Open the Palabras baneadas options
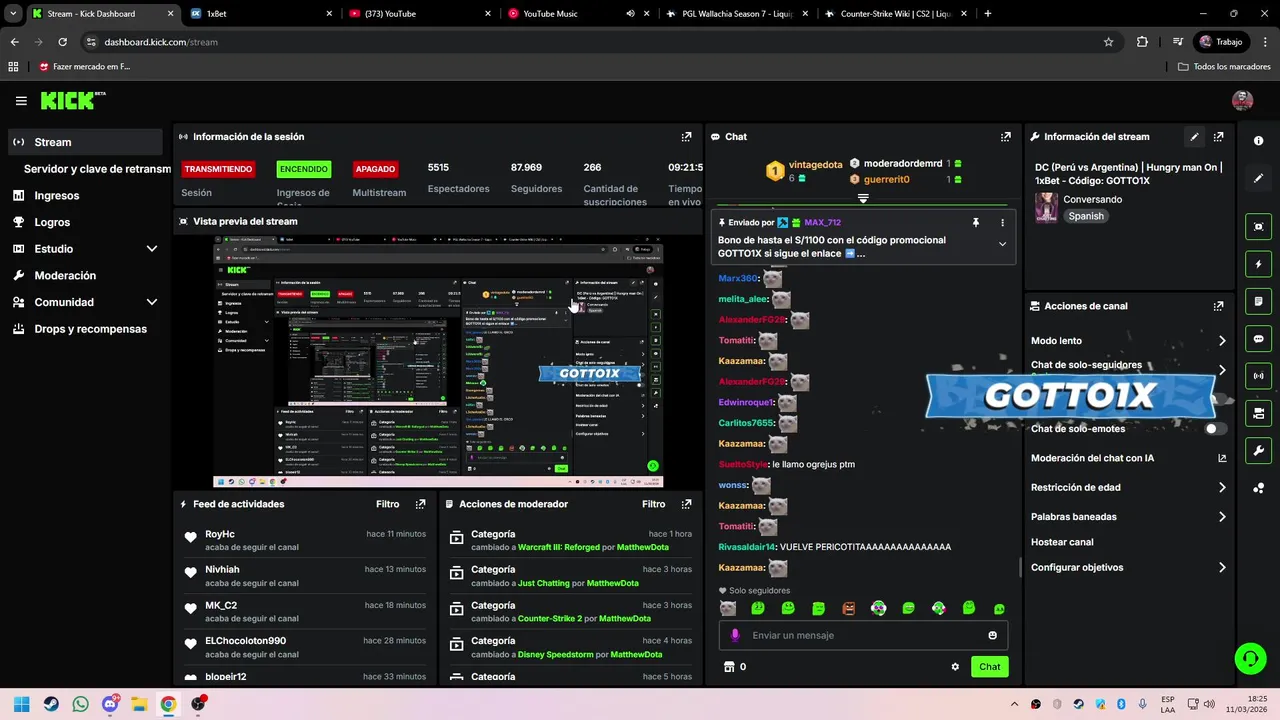Screen dimensions: 1280x720 [x=1128, y=517]
